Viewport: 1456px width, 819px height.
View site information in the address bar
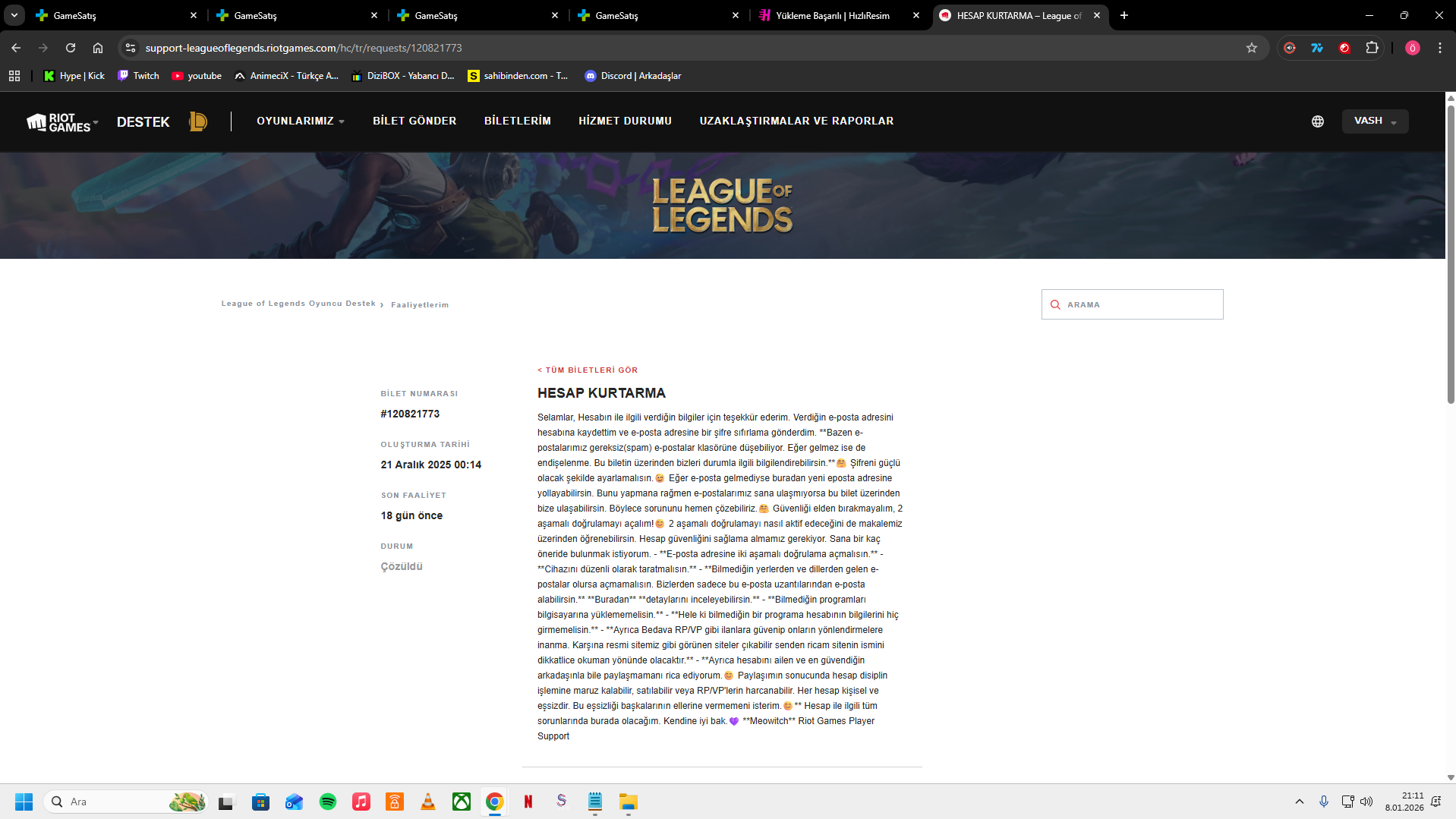[131, 48]
